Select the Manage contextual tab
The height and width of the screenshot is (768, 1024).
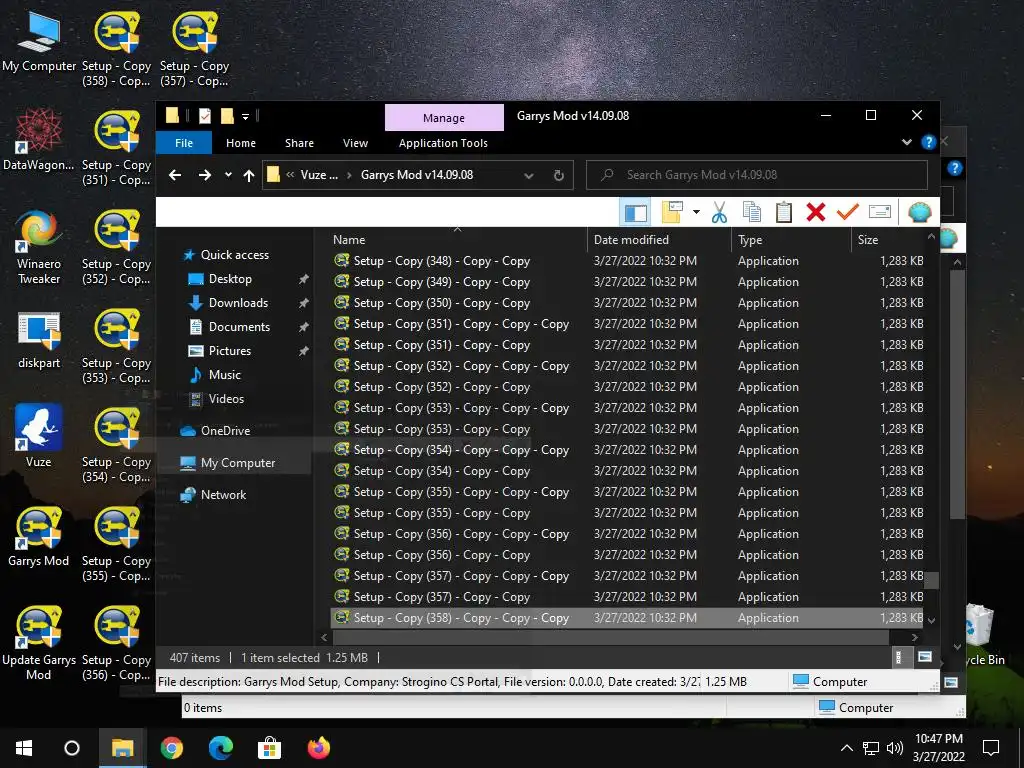[444, 118]
